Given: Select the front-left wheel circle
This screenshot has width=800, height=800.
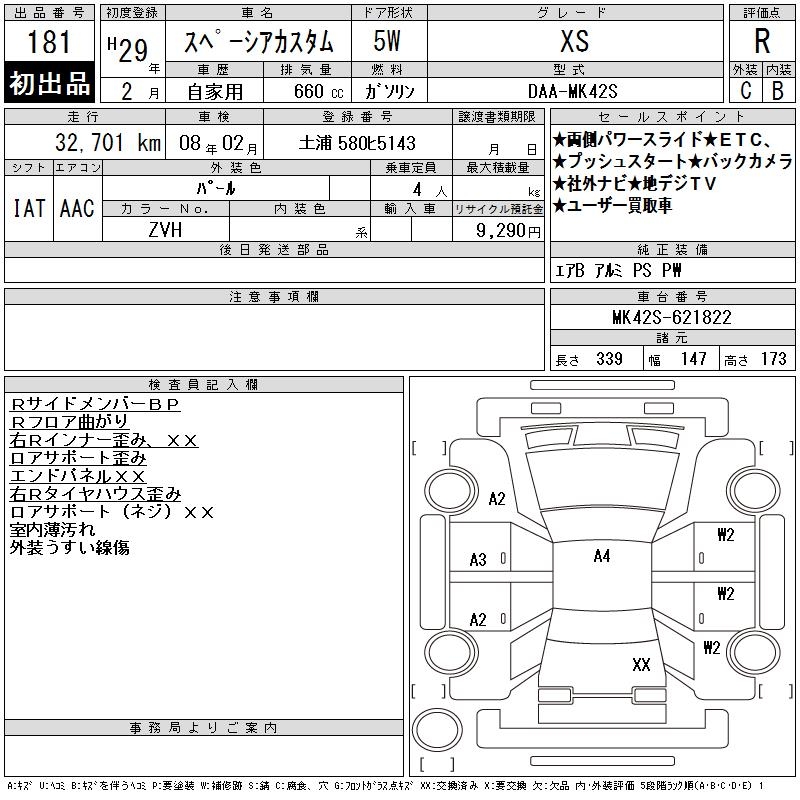Looking at the screenshot, I should 451,492.
